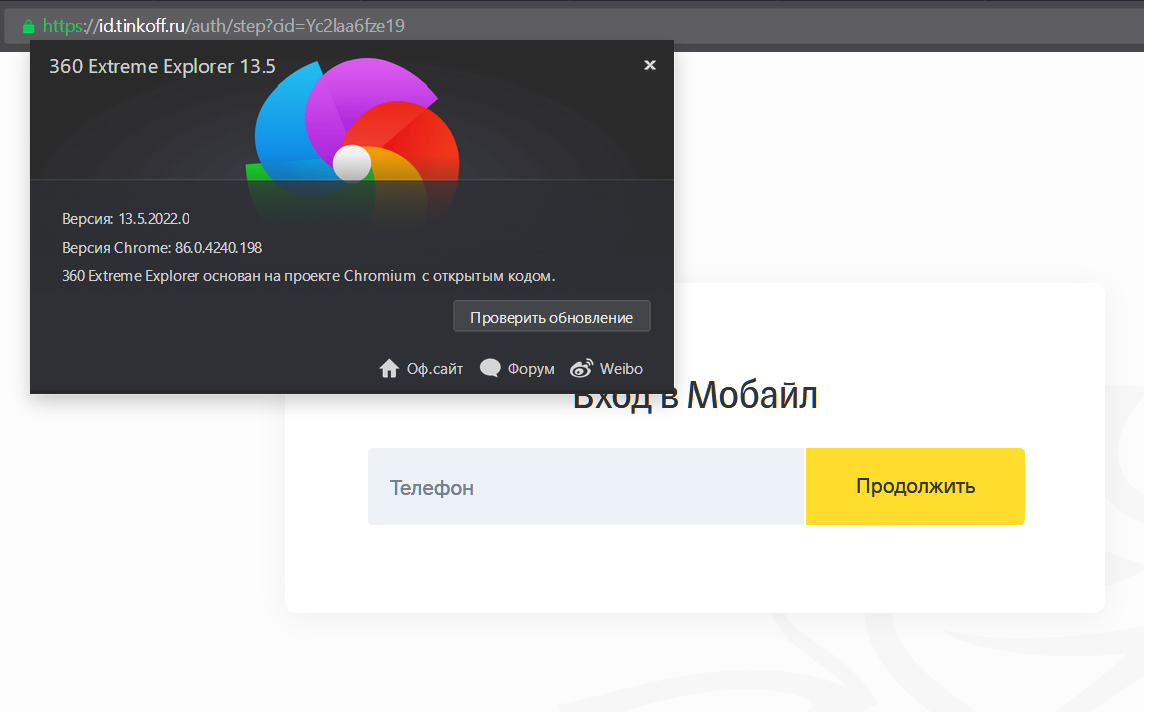Screen dimensions: 1152x712
Task: Click the green padlock icon in address bar
Action: 28,26
